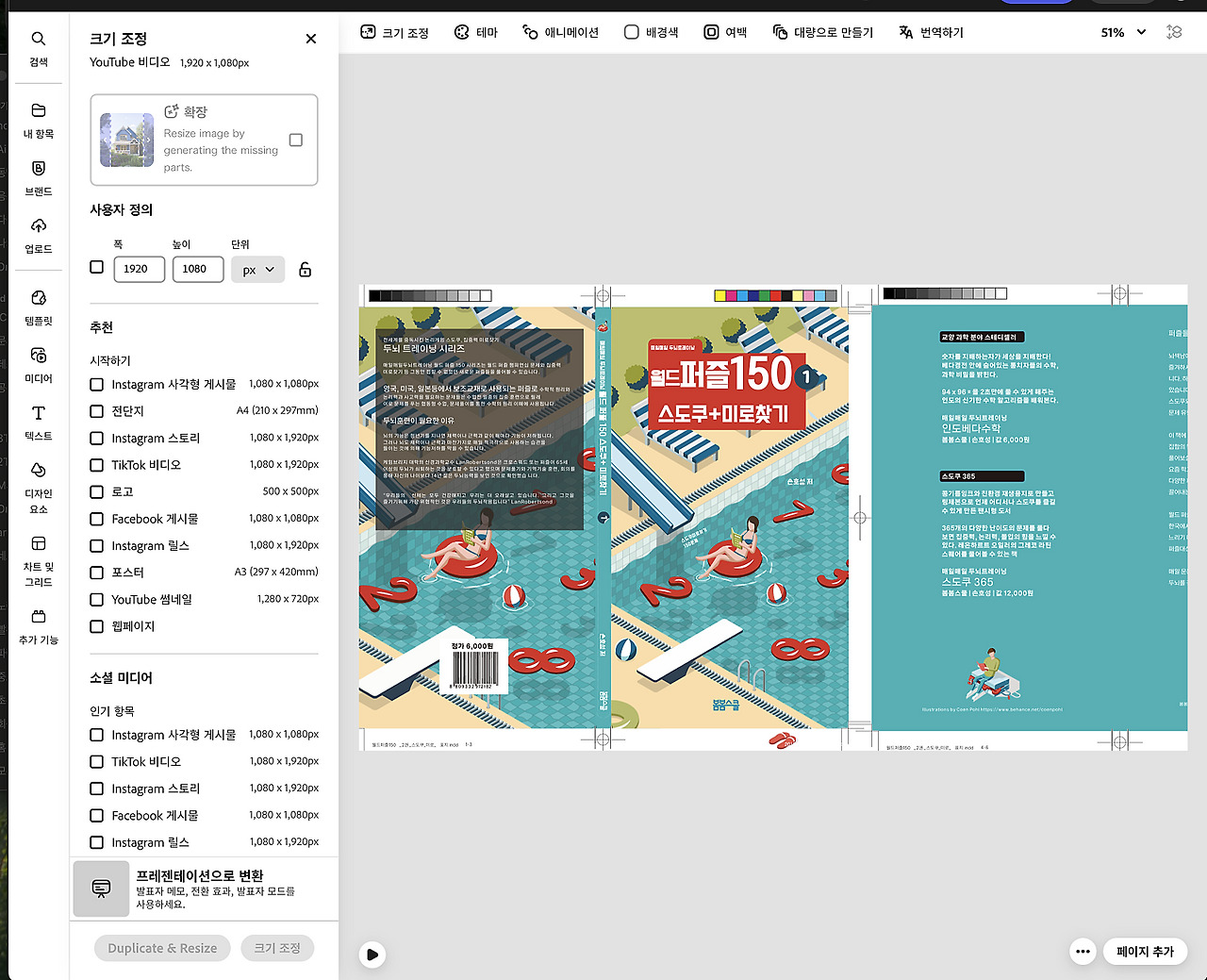1207x980 pixels.
Task: Select 대량으로 만들기 in the top toolbar
Action: click(x=822, y=31)
